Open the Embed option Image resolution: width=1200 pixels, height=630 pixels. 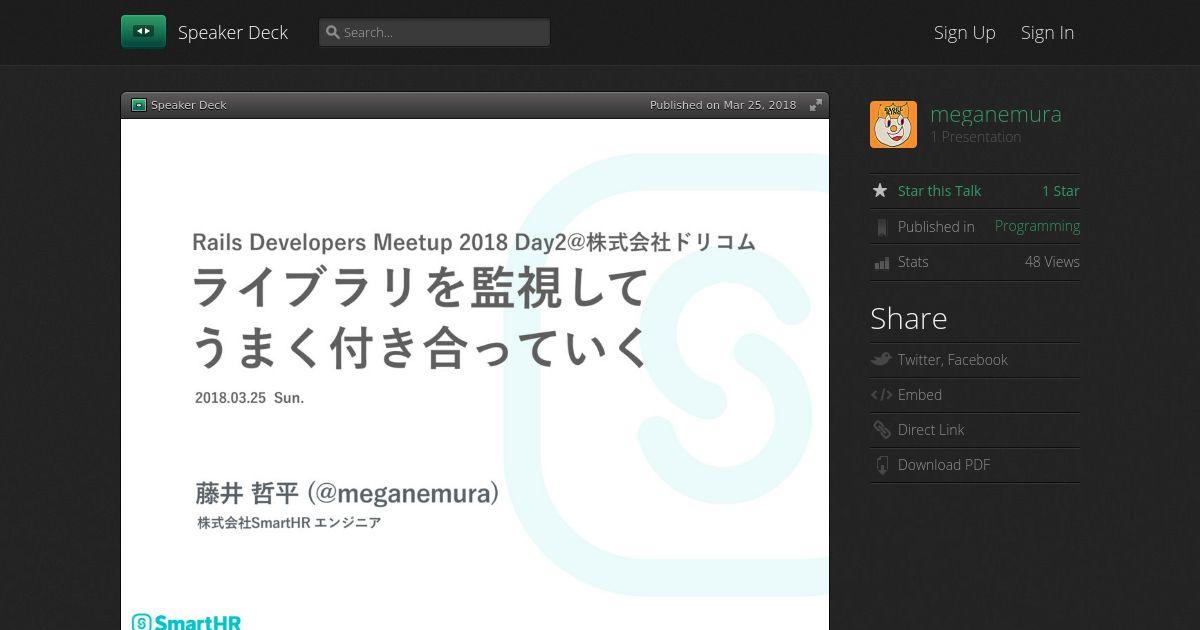coord(920,395)
